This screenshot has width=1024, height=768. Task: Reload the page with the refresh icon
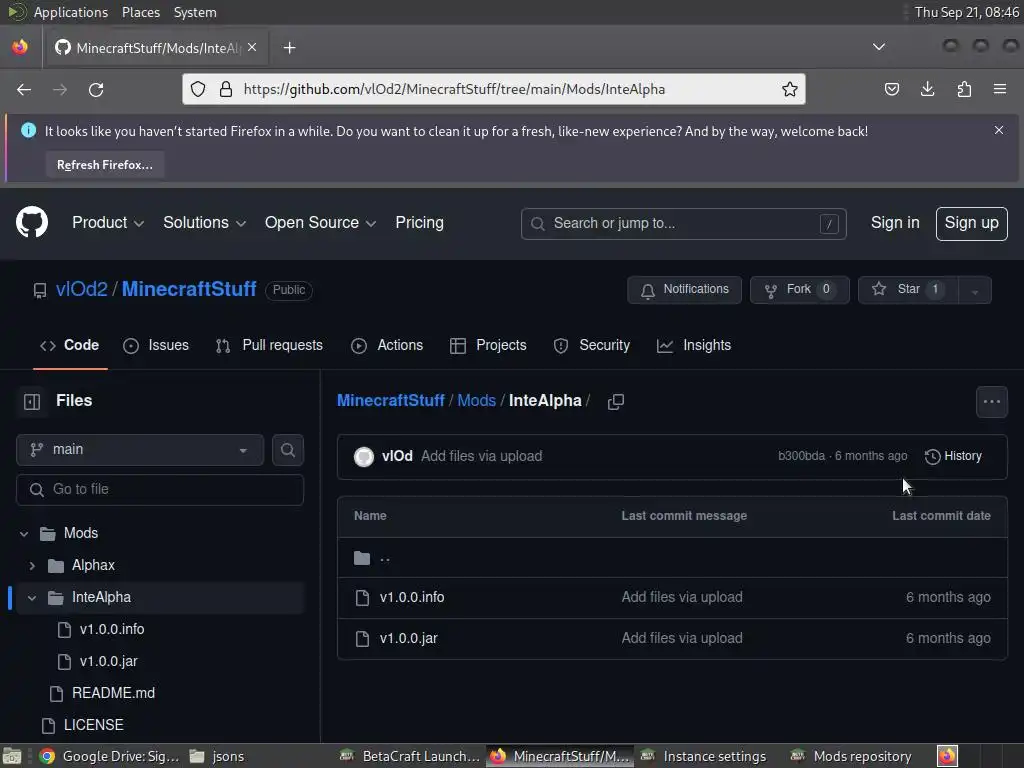click(96, 89)
